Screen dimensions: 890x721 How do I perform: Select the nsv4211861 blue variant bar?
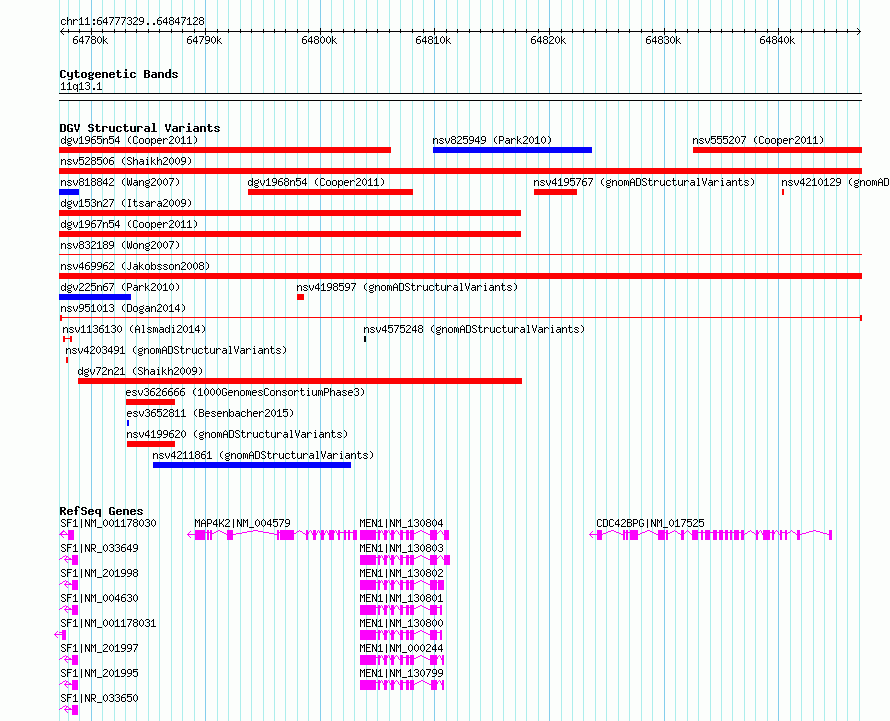pyautogui.click(x=252, y=465)
